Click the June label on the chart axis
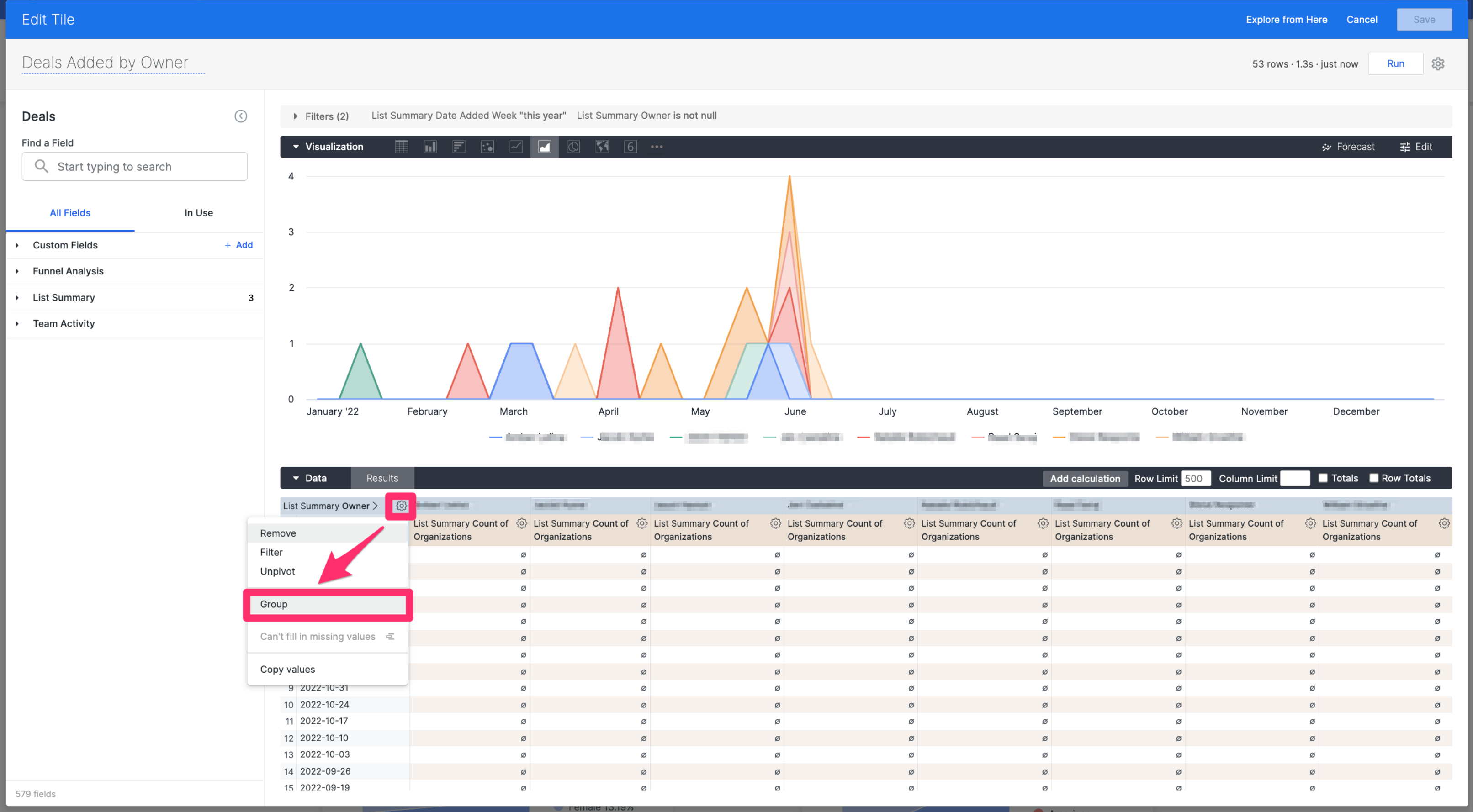The width and height of the screenshot is (1473, 812). tap(795, 411)
